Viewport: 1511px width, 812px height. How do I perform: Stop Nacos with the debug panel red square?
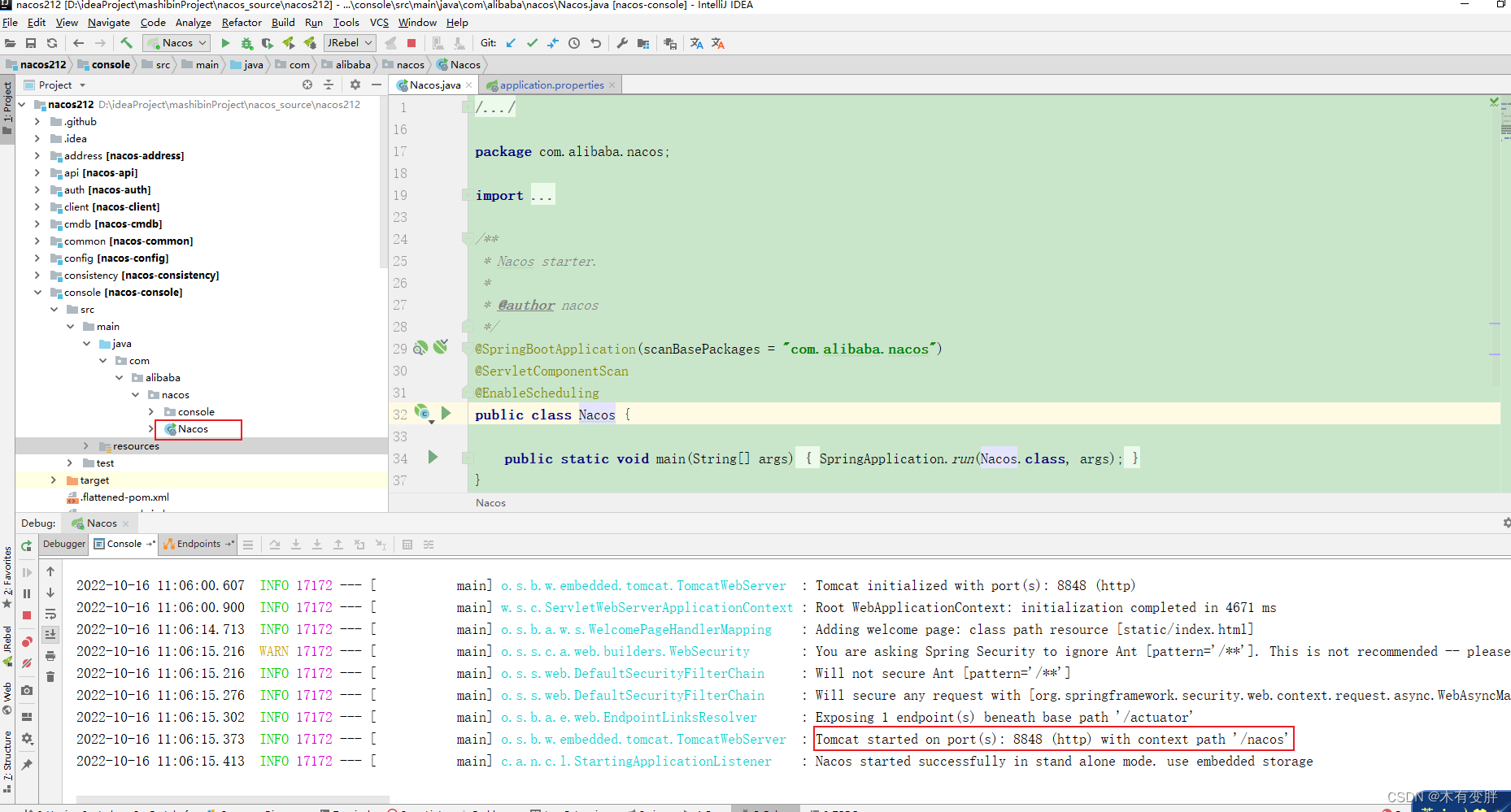click(27, 615)
